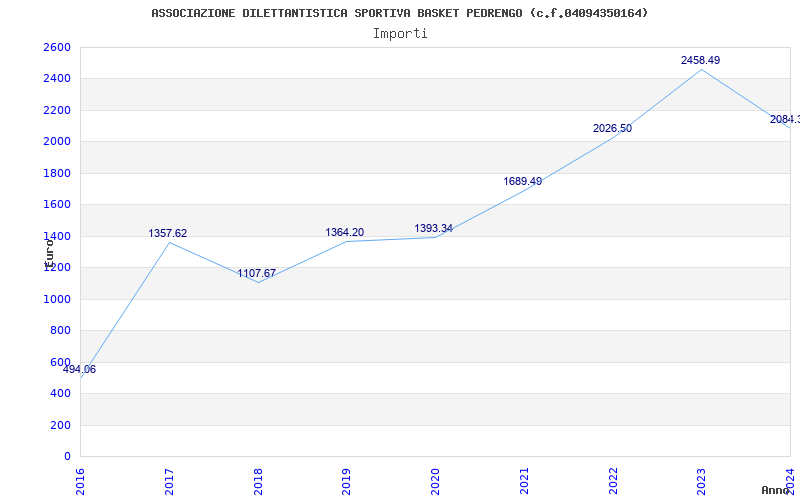
Task: Click the x-axis year 2020
Action: coord(436,481)
